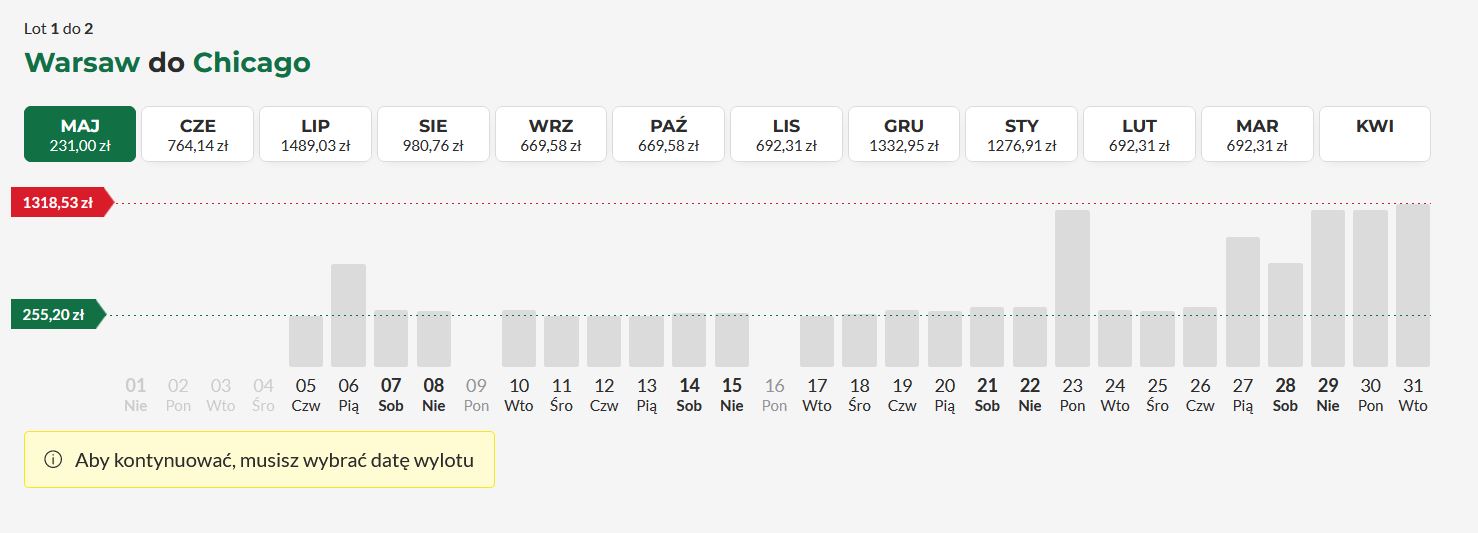Screen dimensions: 1478x533
Task: Open the LIP month tab
Action: 315,134
